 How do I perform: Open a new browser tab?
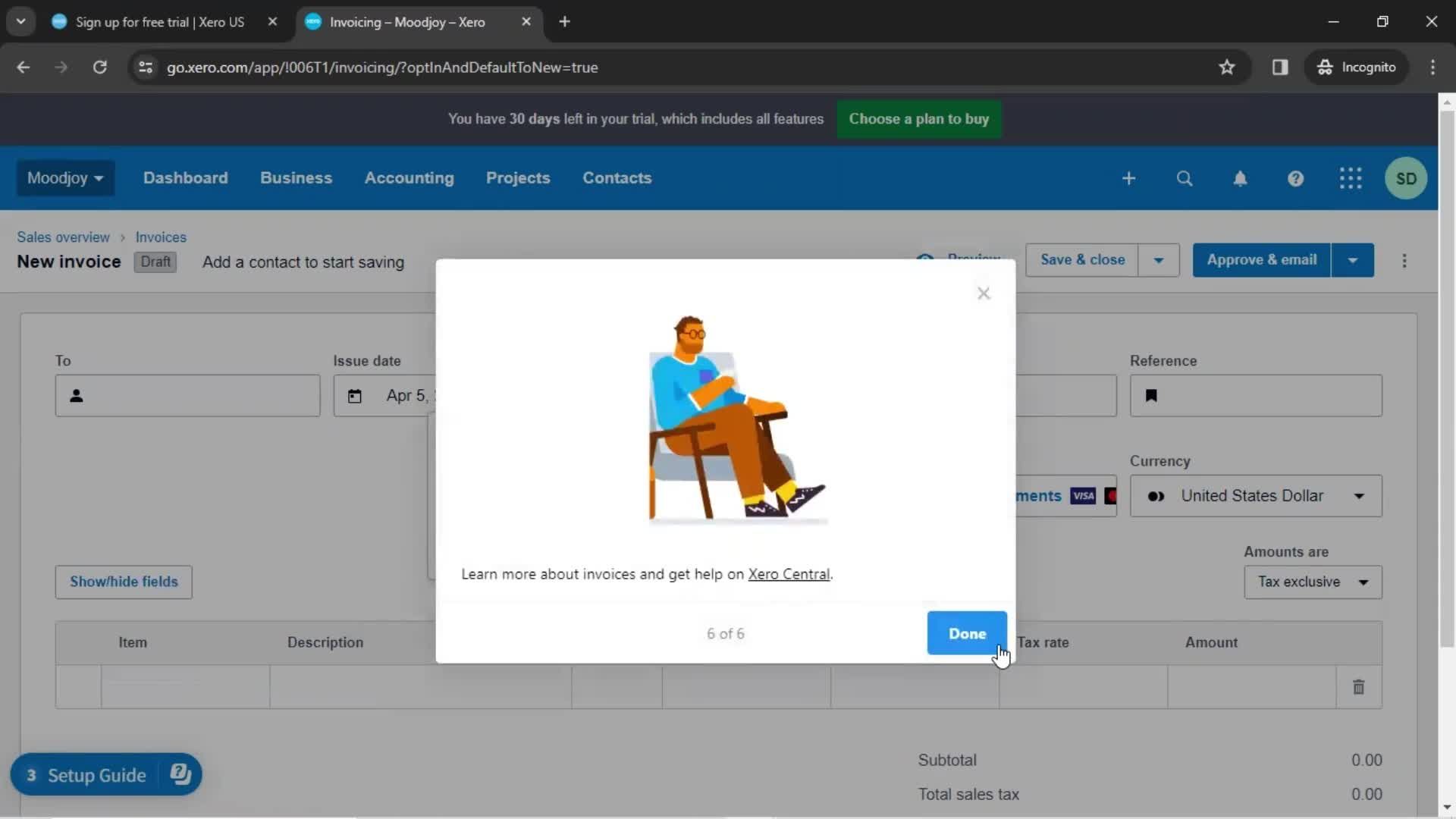[564, 22]
